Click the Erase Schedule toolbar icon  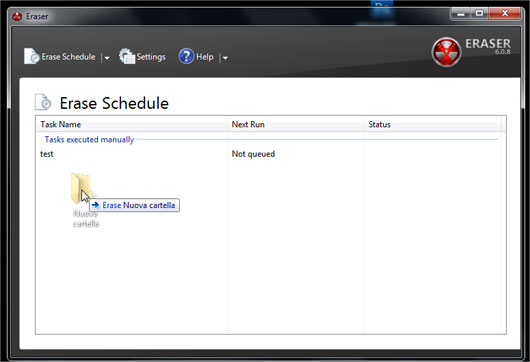click(32, 56)
